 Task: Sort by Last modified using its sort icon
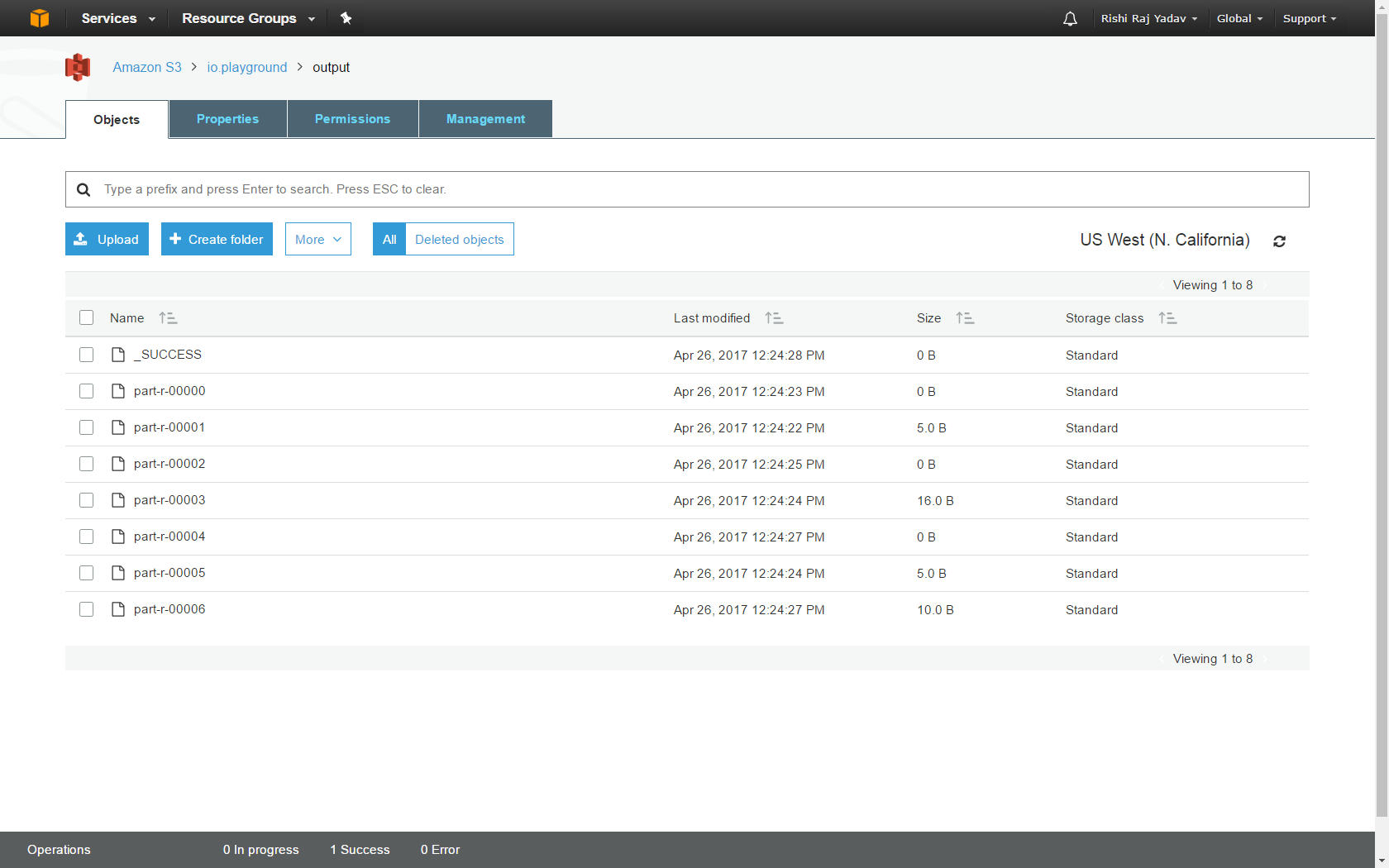[x=774, y=318]
